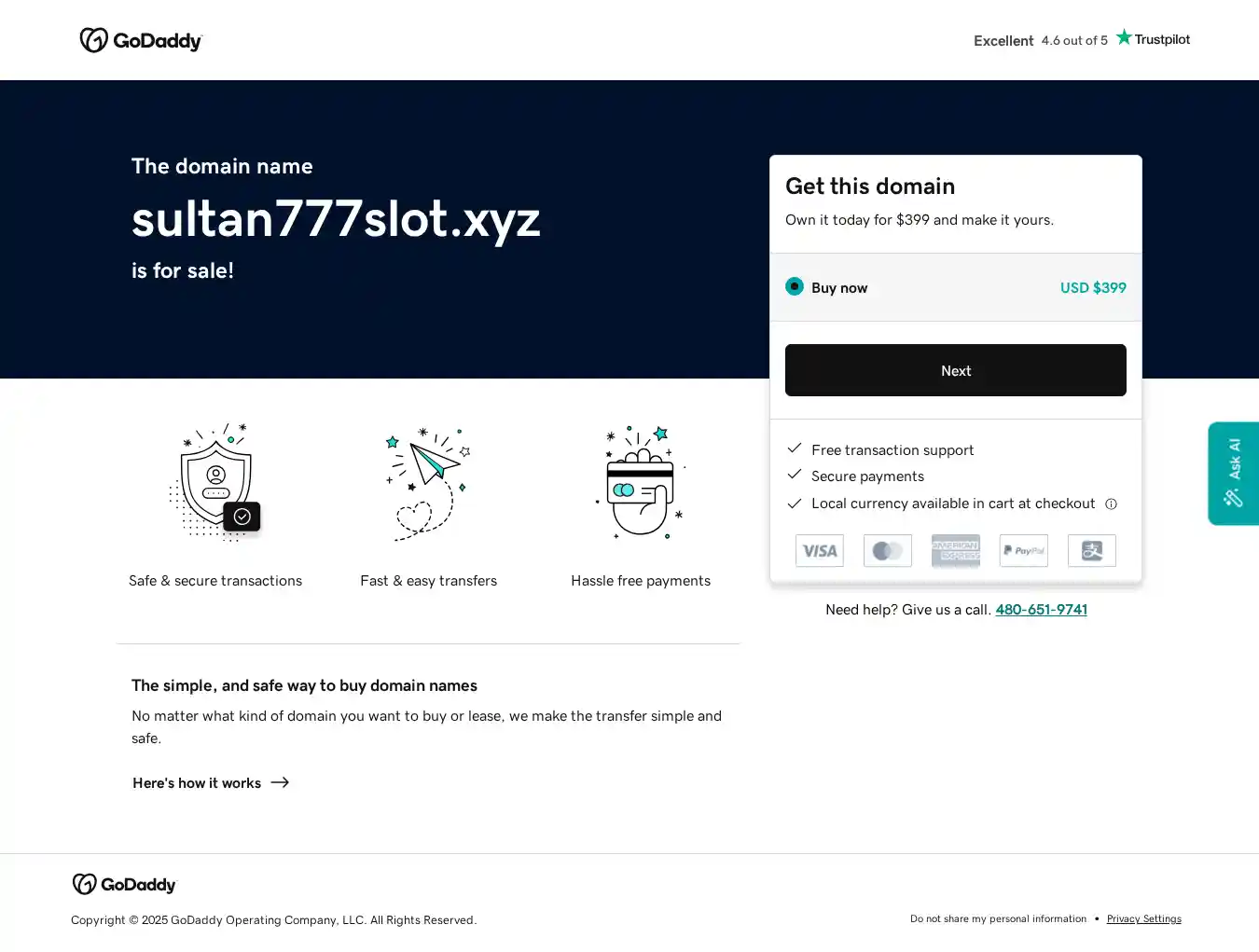Click the local currency info icon
1259x952 pixels.
coord(1111,504)
